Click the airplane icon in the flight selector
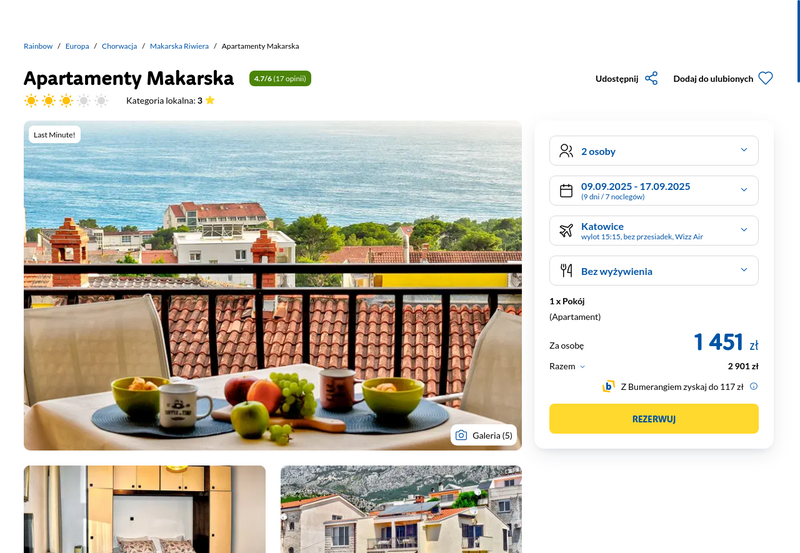The width and height of the screenshot is (800, 553). [566, 231]
